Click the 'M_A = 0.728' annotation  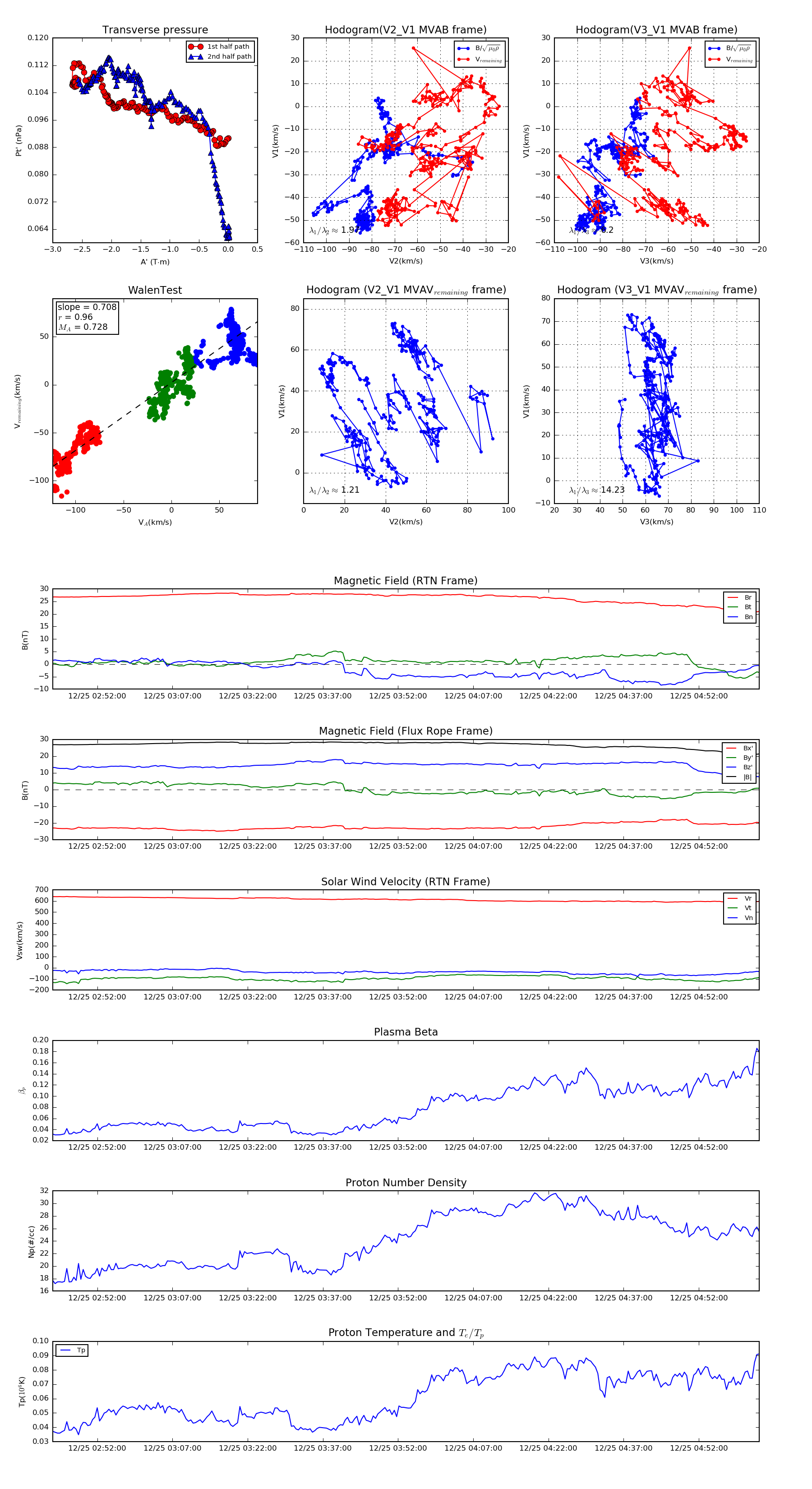83,327
